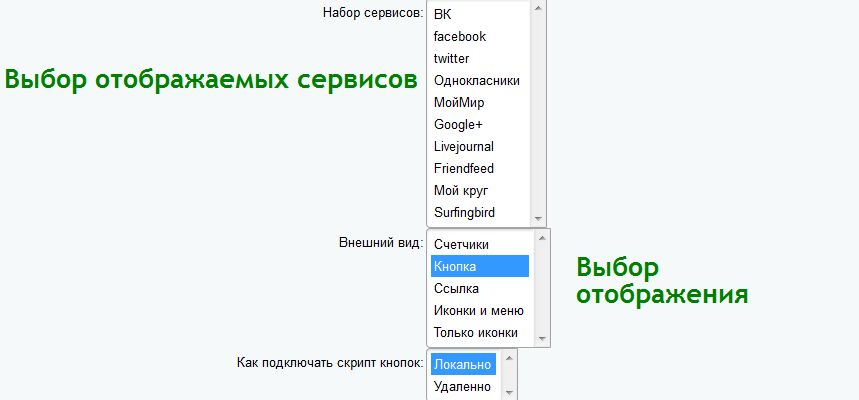This screenshot has width=859, height=400.
Task: Select Только иконки appearance option
Action: click(x=476, y=332)
